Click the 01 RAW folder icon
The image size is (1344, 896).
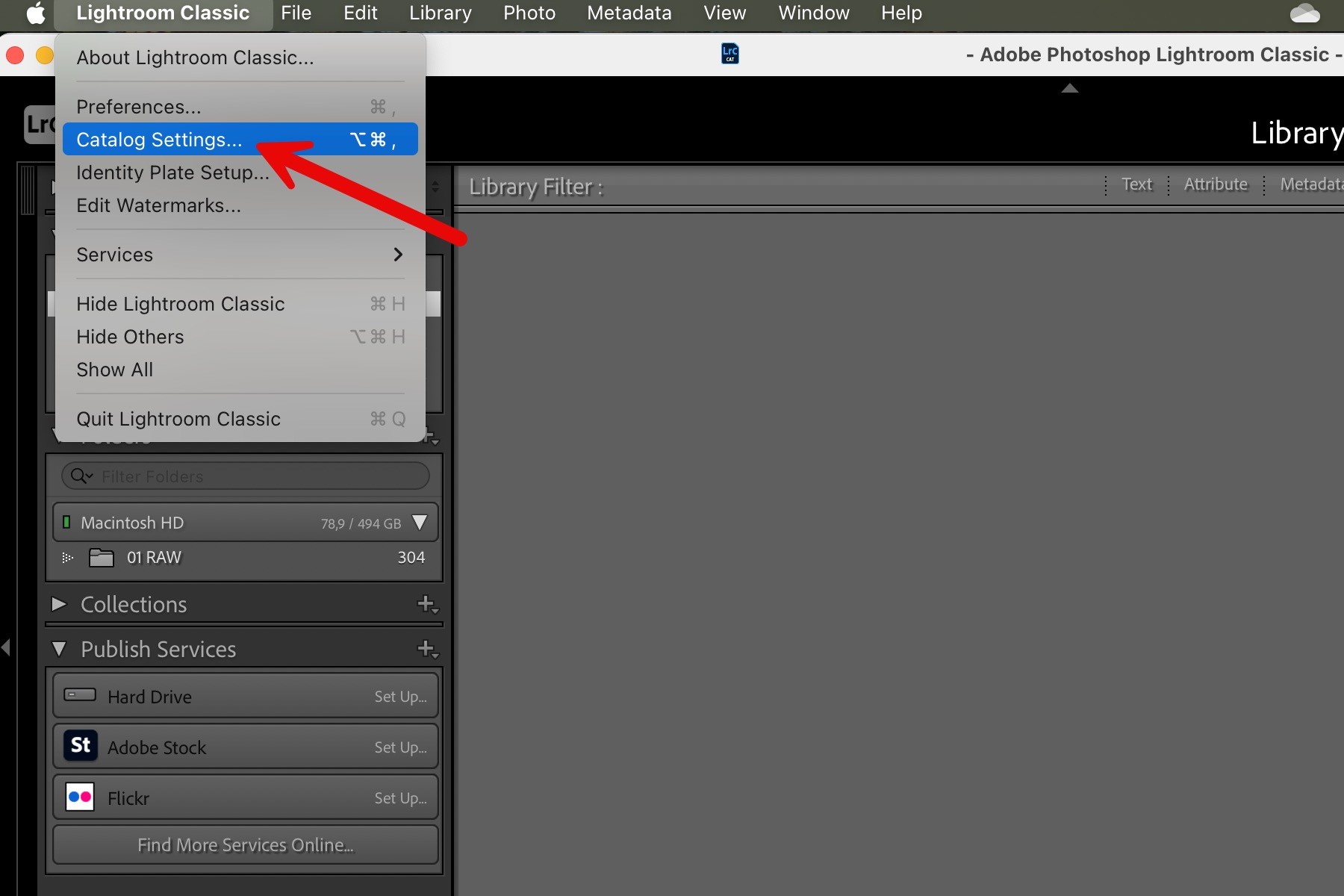pos(102,558)
